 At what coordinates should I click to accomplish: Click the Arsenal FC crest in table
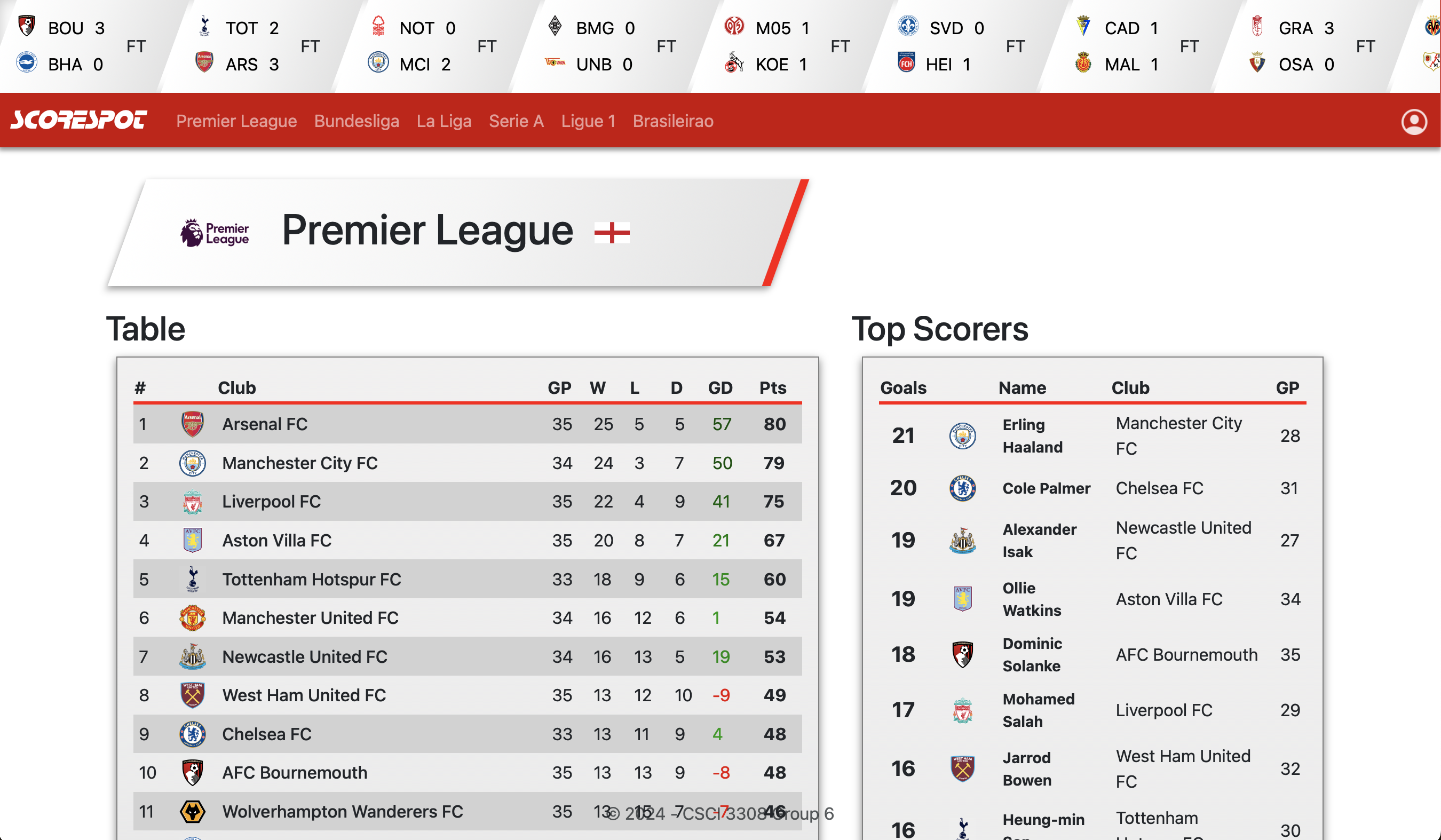[x=193, y=424]
